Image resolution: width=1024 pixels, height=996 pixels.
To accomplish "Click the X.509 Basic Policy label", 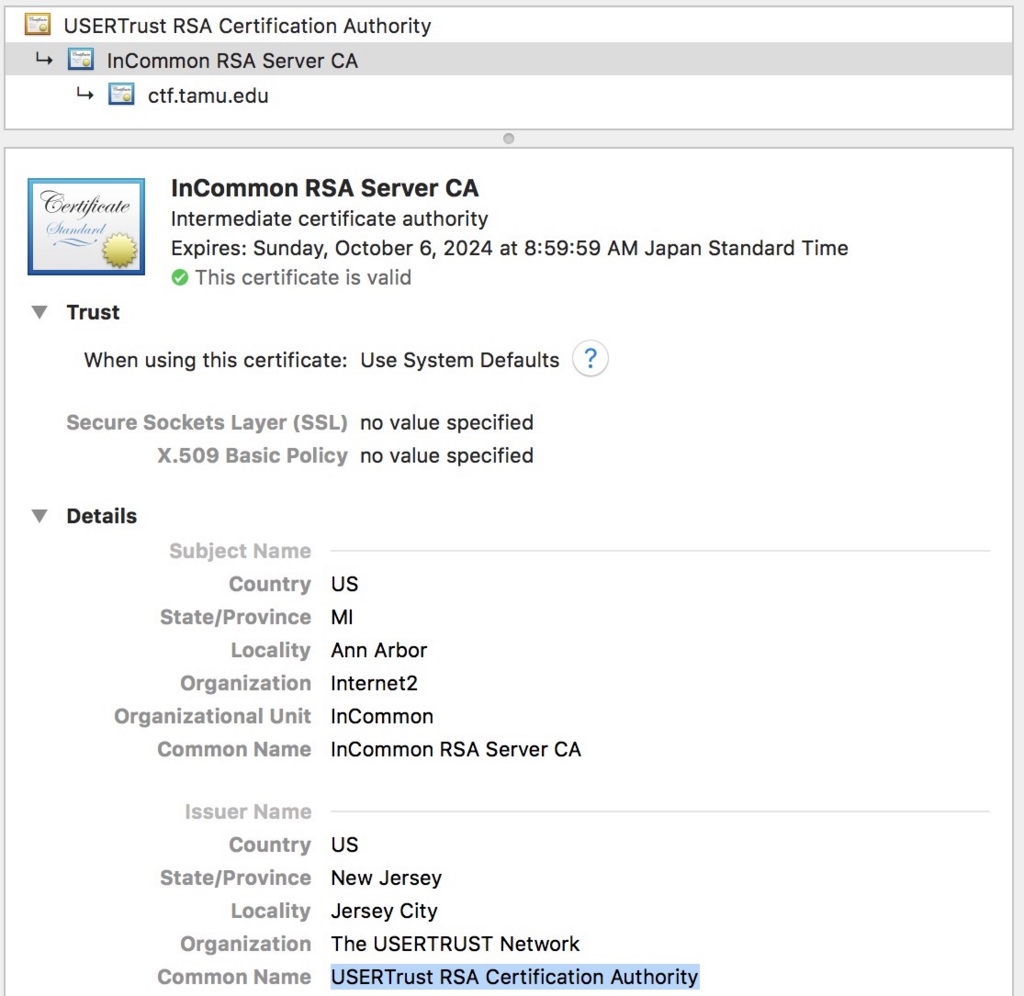I will coord(253,455).
